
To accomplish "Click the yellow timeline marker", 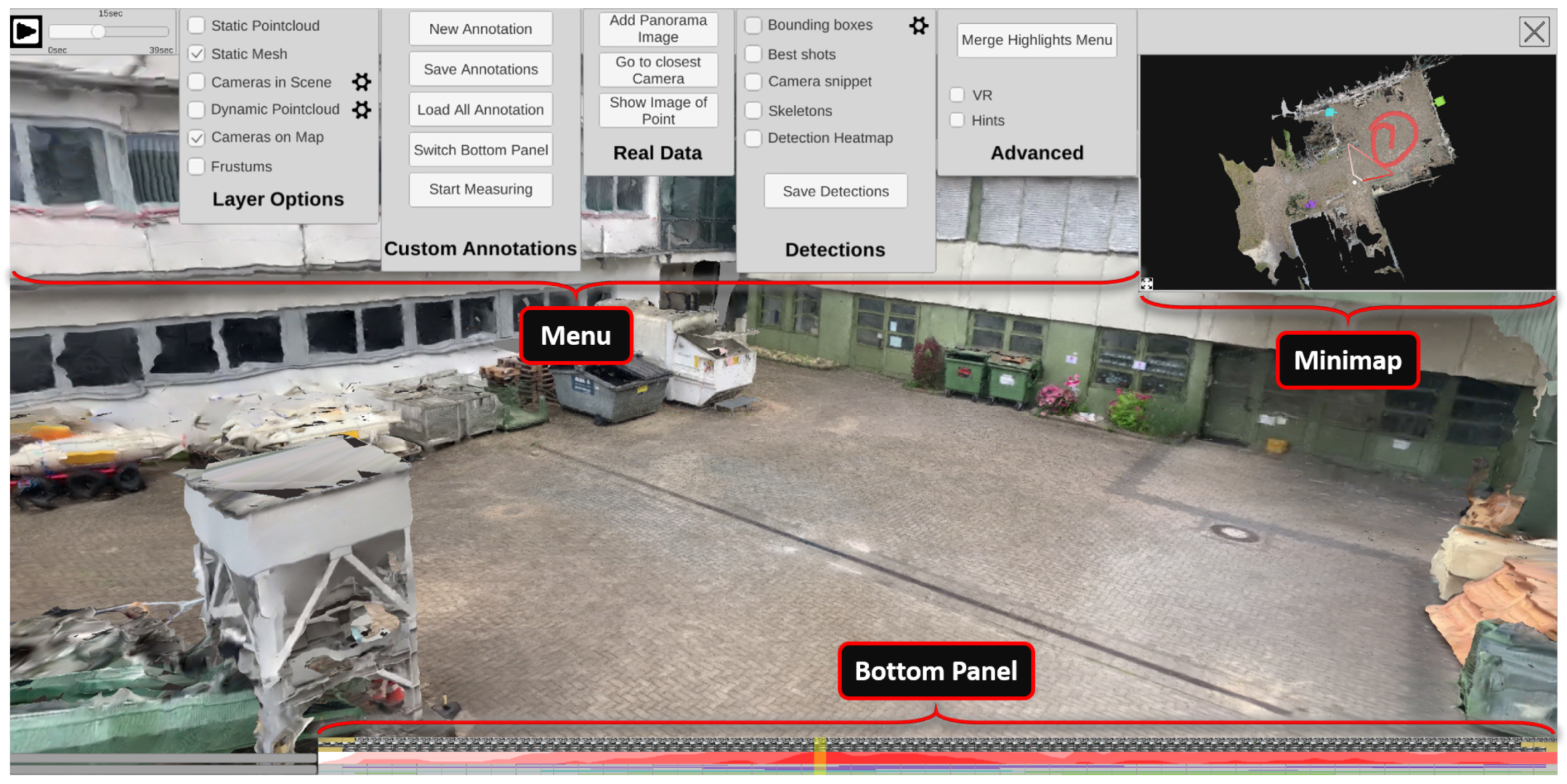I will pyautogui.click(x=820, y=755).
